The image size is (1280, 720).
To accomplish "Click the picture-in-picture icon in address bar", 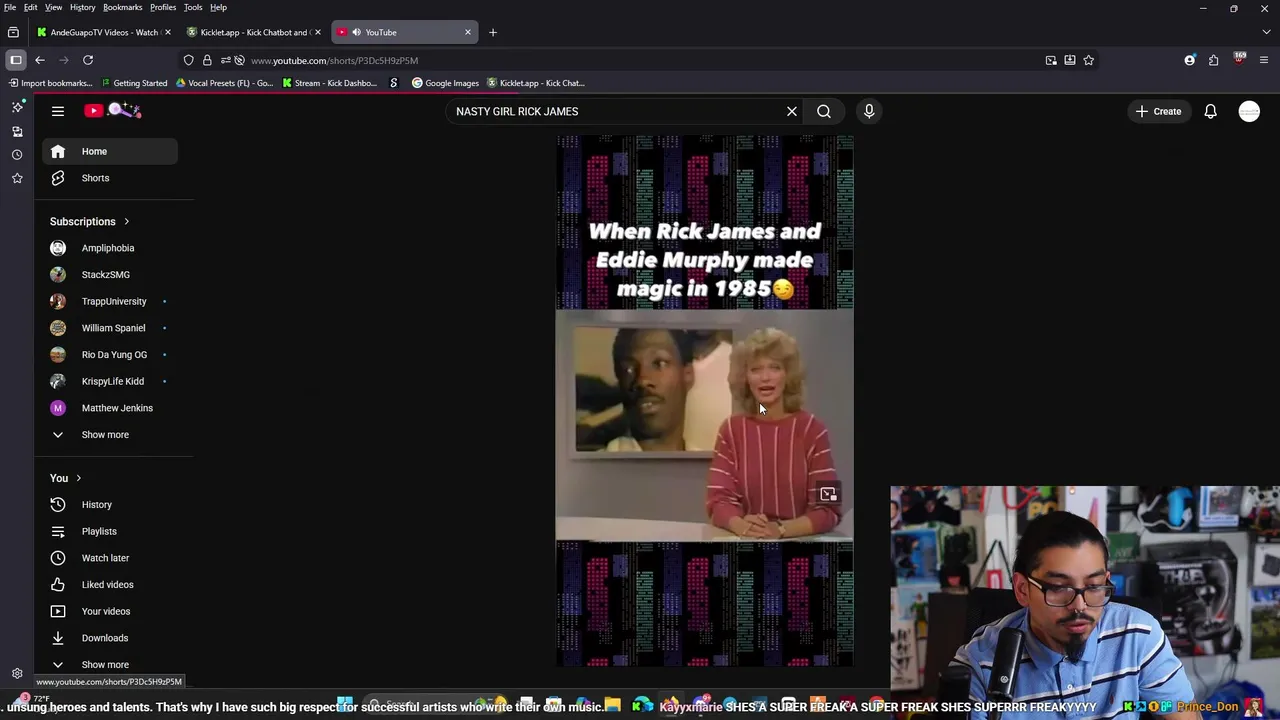I will click(x=1051, y=60).
